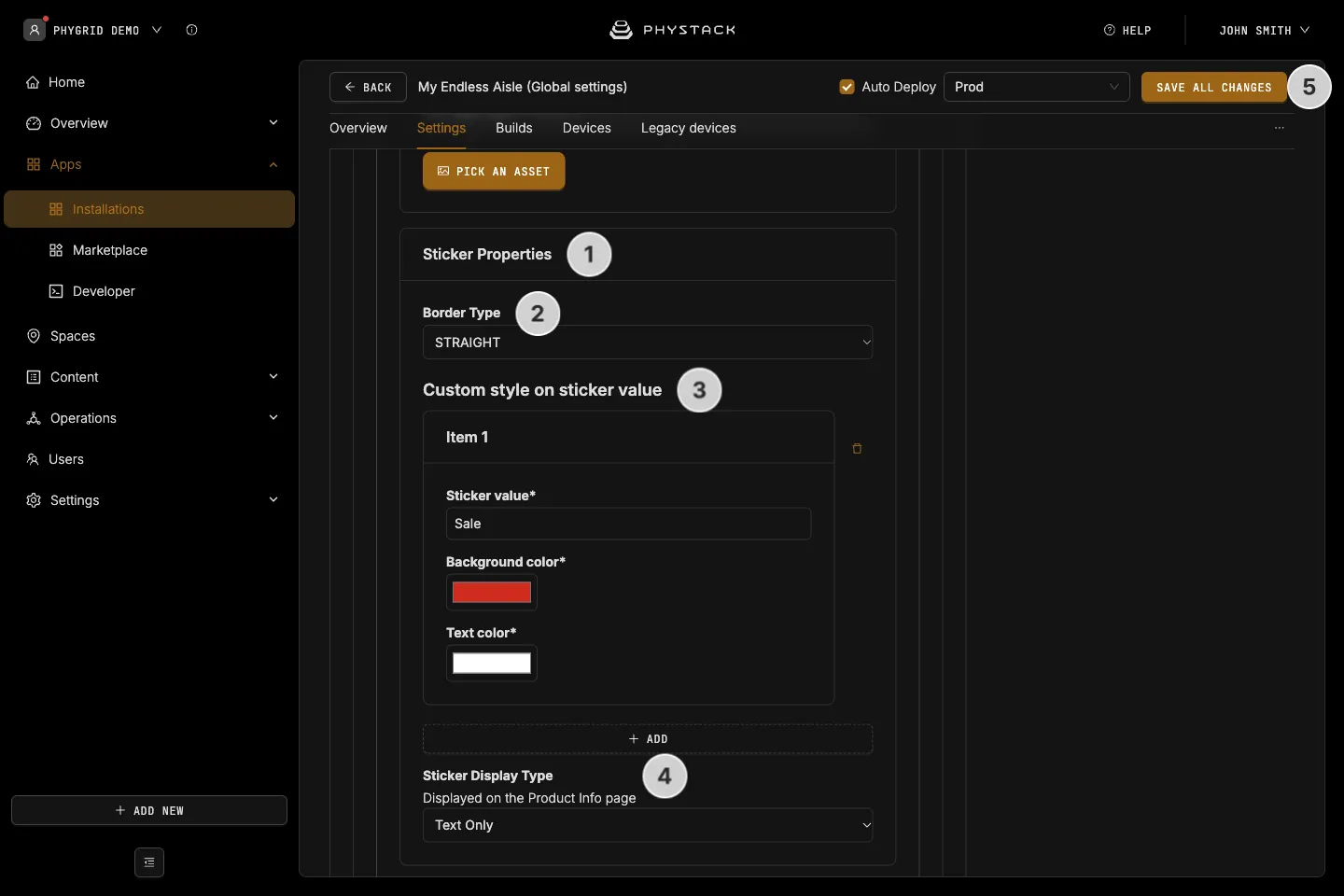Click the Operations icon in sidebar
This screenshot has width=1344, height=896.
[34, 418]
